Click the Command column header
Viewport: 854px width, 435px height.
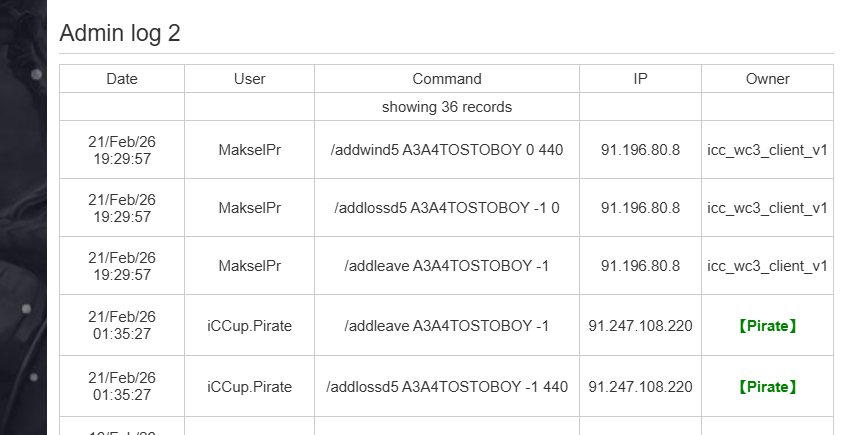447,79
